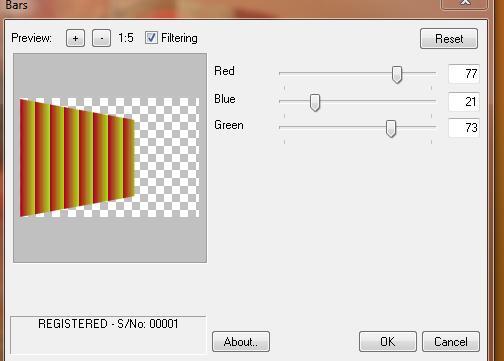Zoom in the preview with plus button
504x361 pixels.
(x=75, y=38)
